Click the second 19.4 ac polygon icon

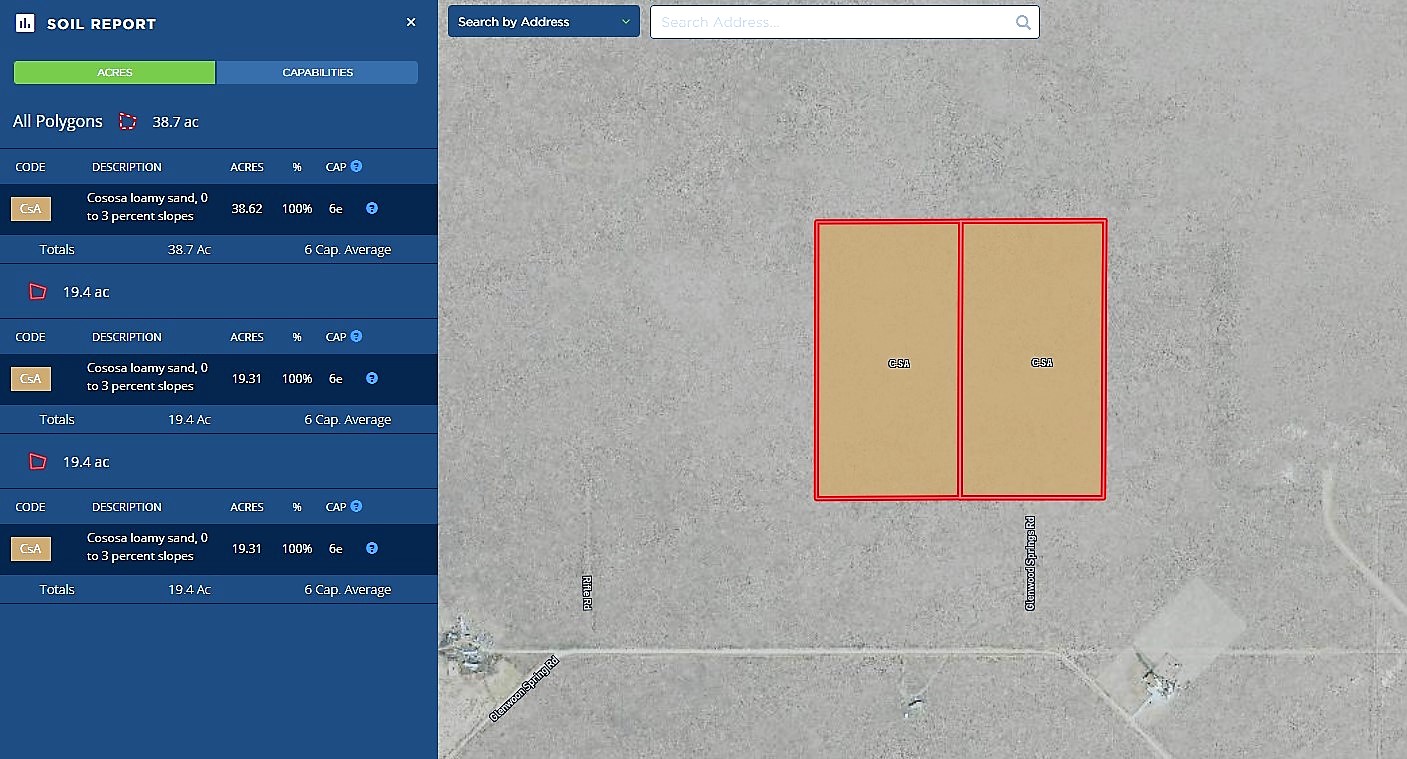[38, 462]
